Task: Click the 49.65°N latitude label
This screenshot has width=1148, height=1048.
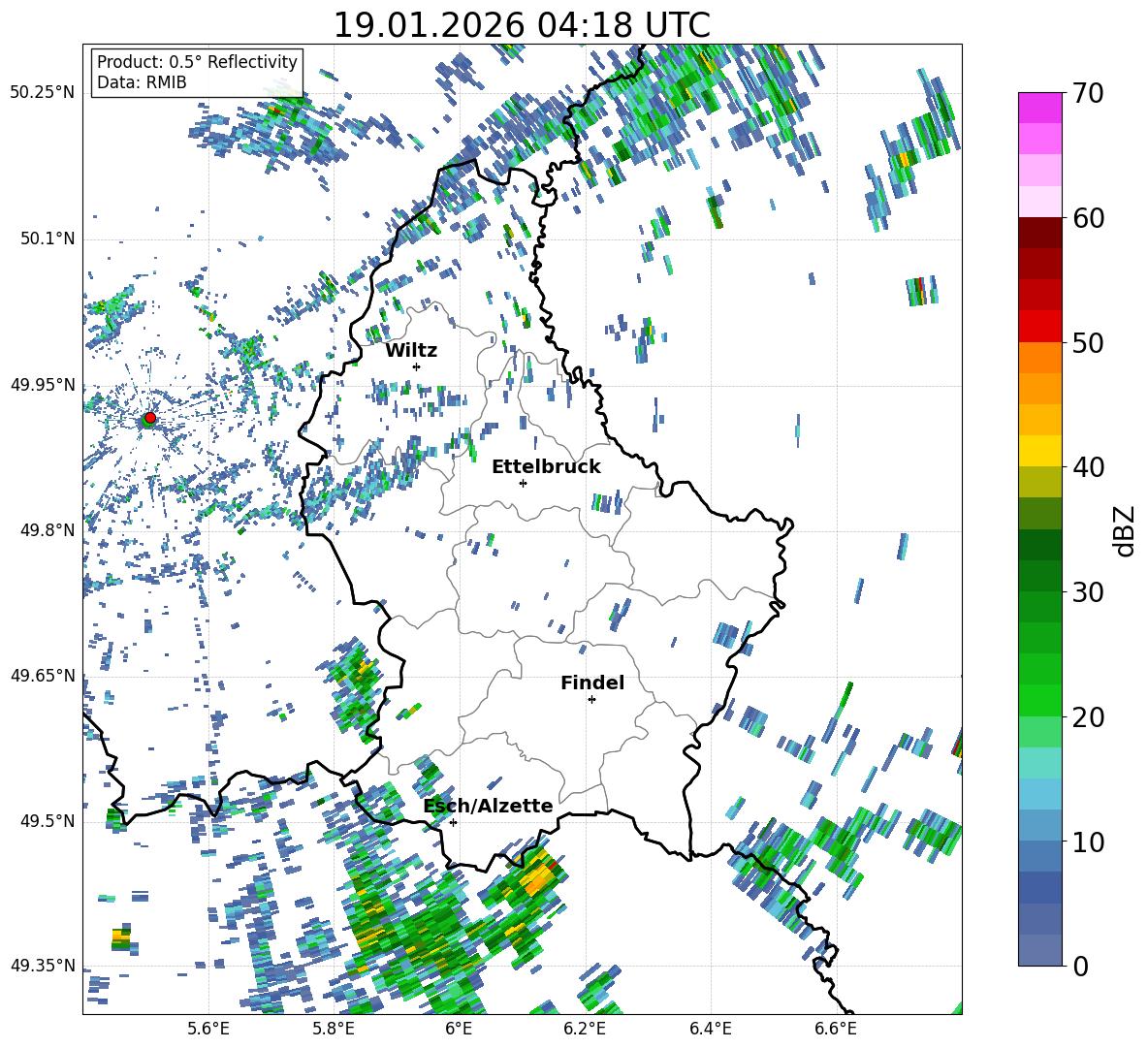Action: tap(43, 676)
